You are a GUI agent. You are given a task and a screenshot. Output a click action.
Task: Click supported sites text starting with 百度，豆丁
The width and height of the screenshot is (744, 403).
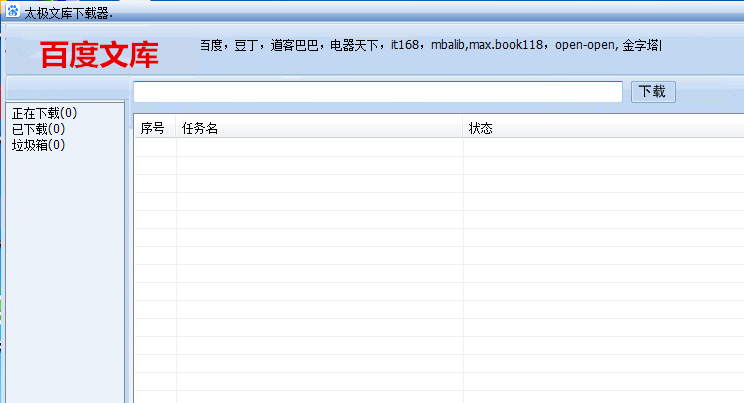[430, 46]
